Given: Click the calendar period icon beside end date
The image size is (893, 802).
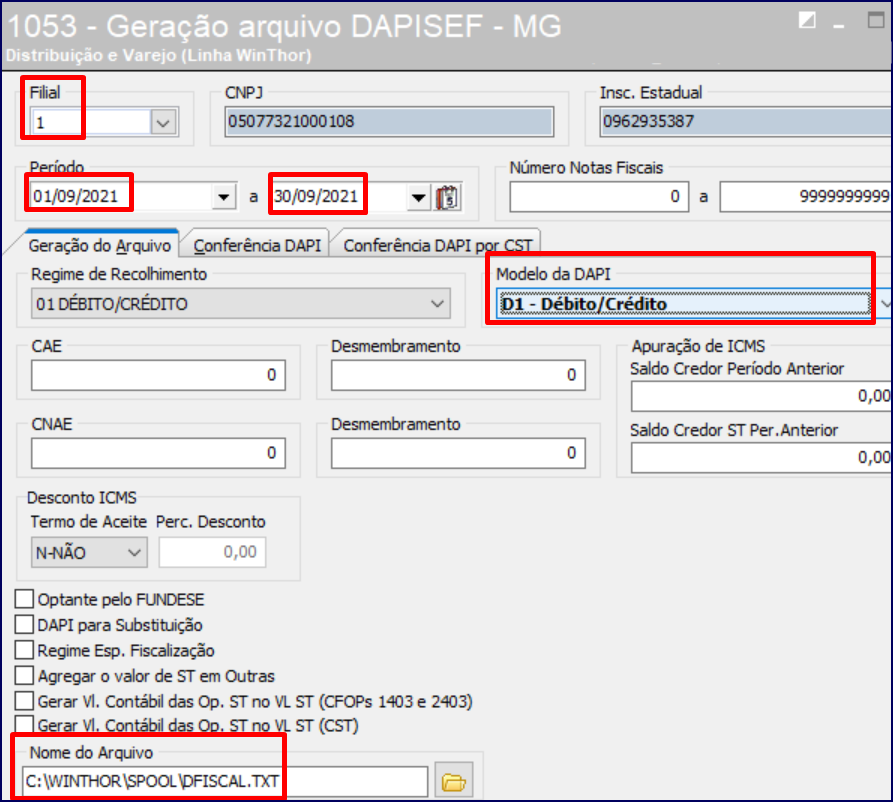Looking at the screenshot, I should 447,197.
